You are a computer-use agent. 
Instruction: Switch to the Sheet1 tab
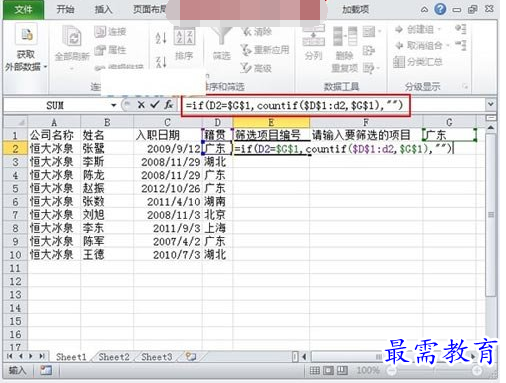coord(71,357)
